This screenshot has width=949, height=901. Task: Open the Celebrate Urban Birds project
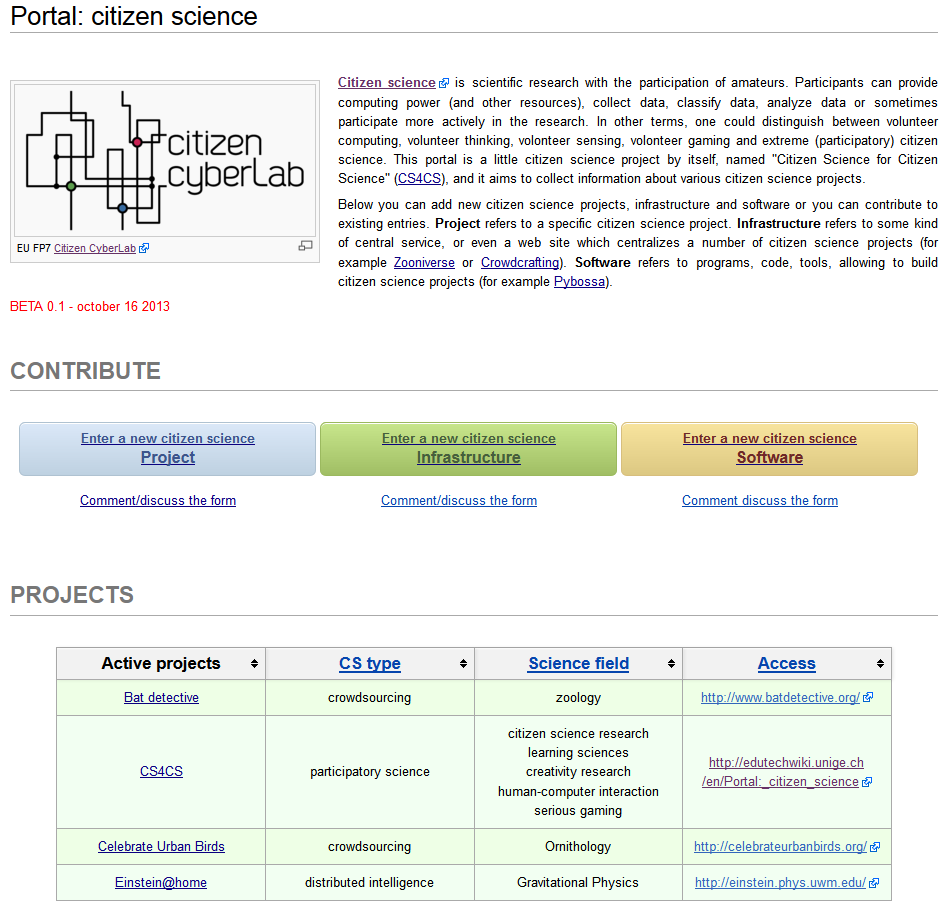click(x=161, y=846)
